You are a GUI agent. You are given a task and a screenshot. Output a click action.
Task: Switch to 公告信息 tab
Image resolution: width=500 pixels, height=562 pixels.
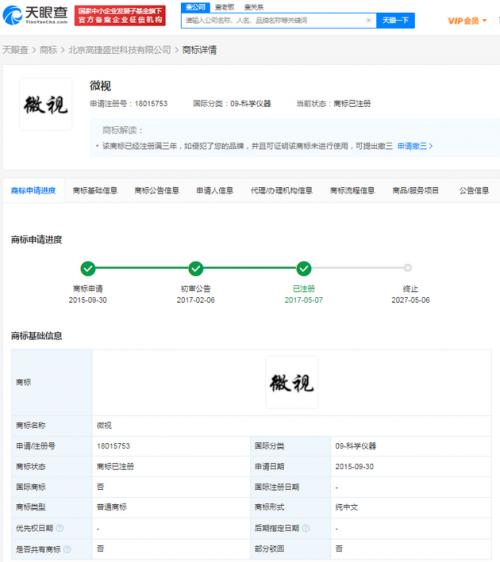[474, 190]
